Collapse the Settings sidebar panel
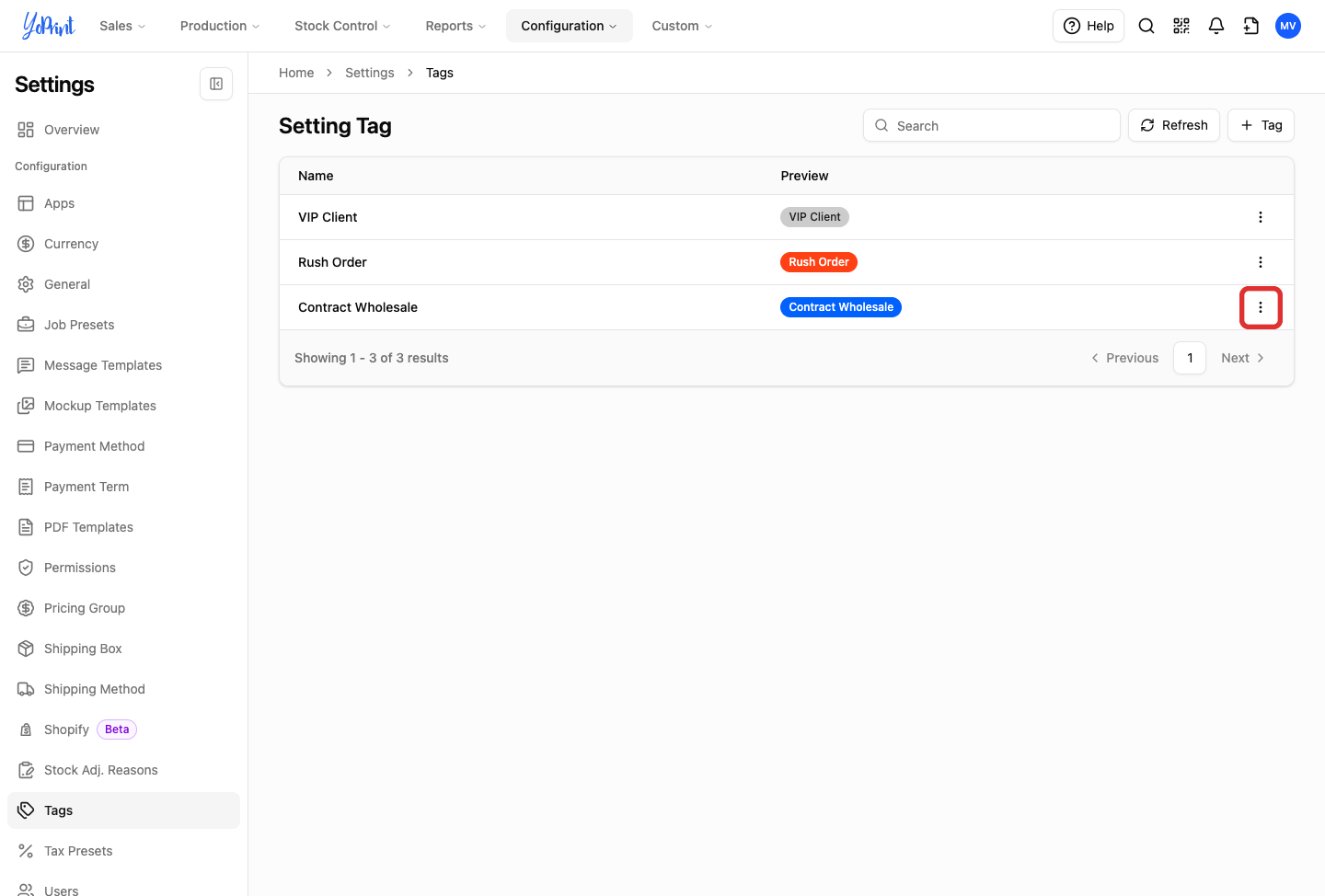1325x896 pixels. click(216, 84)
